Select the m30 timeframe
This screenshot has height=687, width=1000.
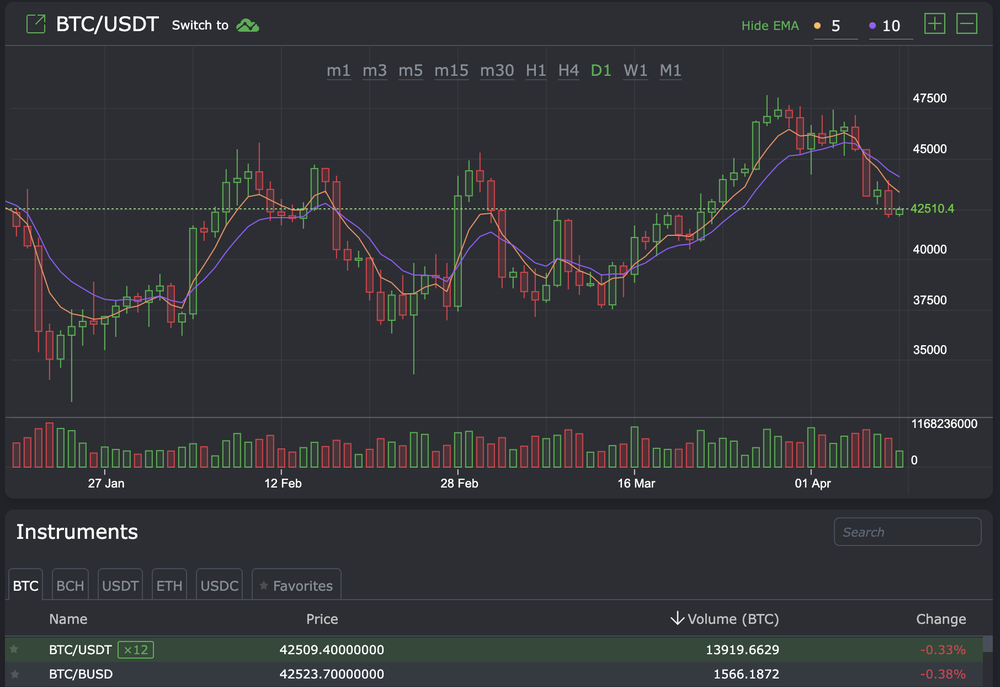(x=497, y=70)
